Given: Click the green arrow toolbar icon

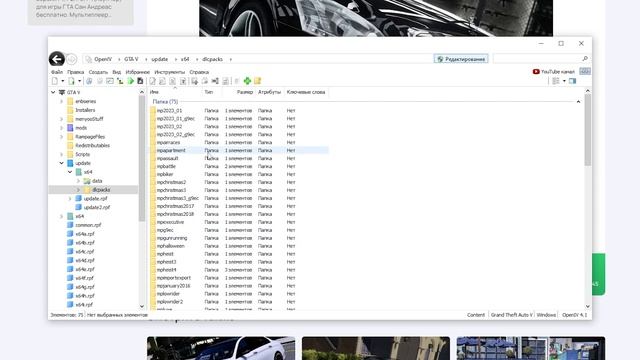Looking at the screenshot, I should point(131,81).
